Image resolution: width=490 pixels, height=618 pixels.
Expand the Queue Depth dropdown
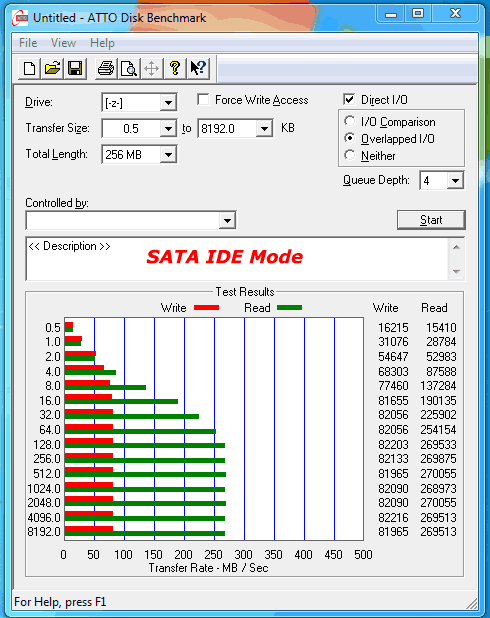click(x=455, y=181)
